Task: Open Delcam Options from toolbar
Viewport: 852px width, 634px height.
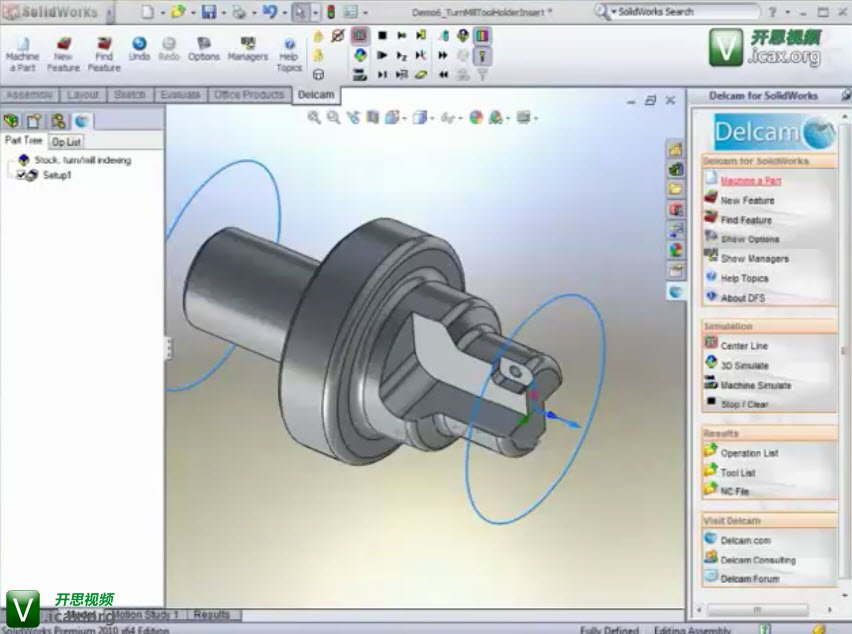Action: pos(204,49)
